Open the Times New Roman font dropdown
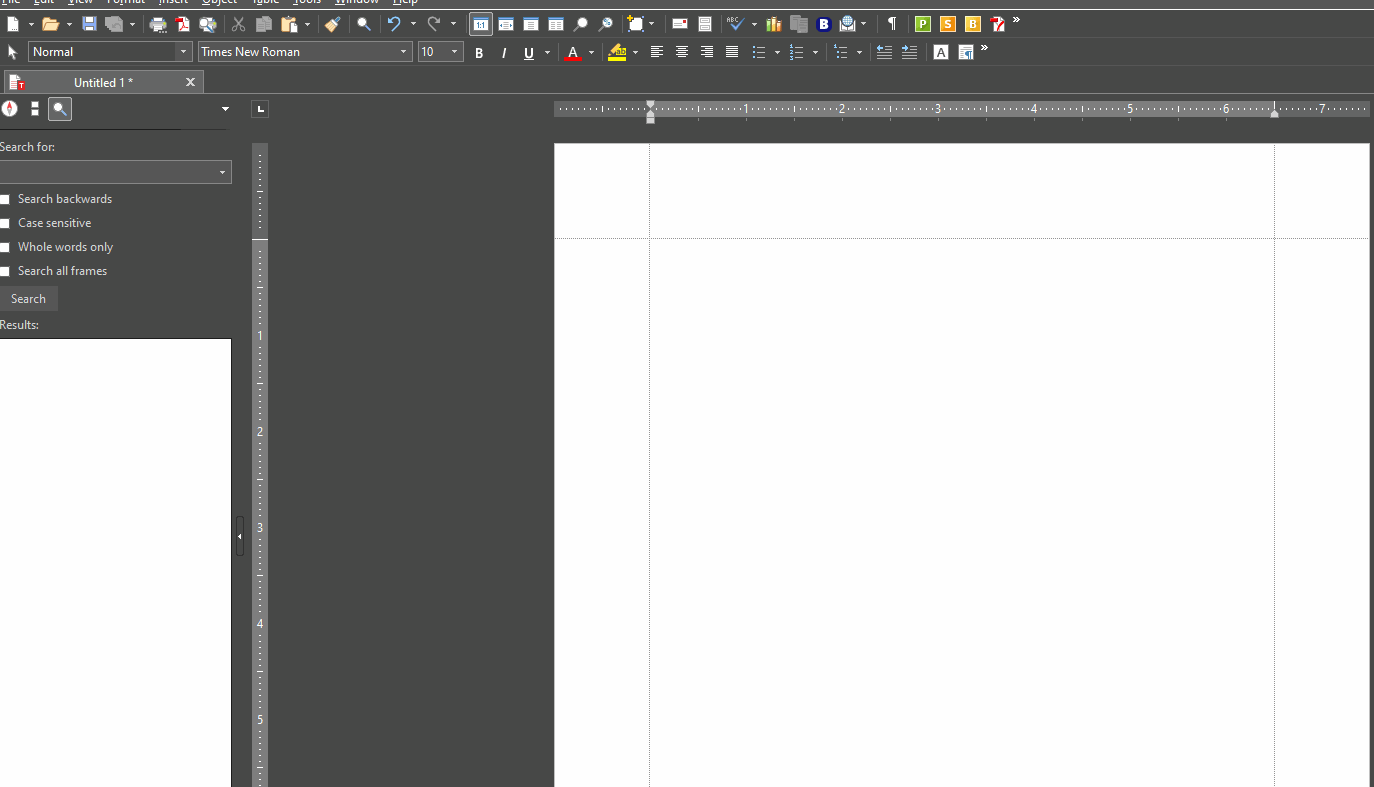The height and width of the screenshot is (787, 1374). (x=404, y=52)
